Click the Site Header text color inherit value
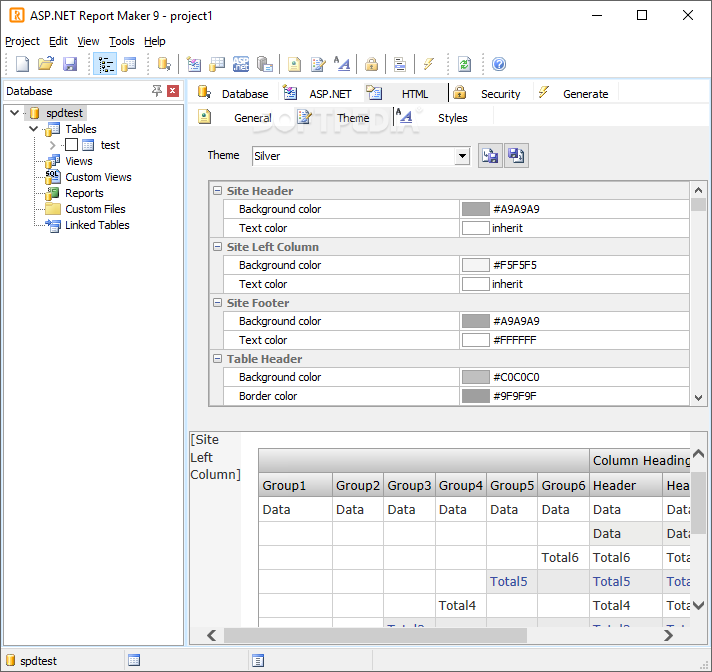Image resolution: width=712 pixels, height=672 pixels. pos(507,228)
